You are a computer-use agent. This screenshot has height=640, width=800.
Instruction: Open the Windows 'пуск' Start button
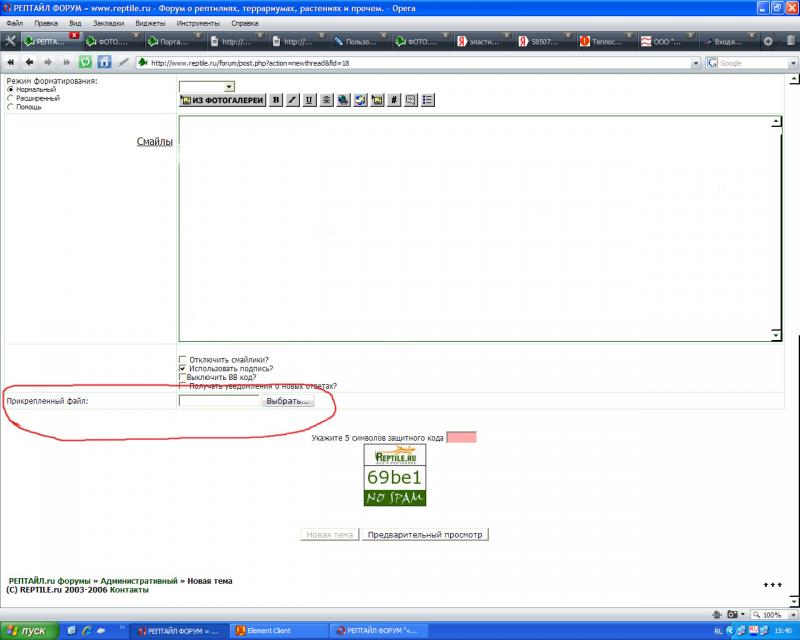coord(28,631)
